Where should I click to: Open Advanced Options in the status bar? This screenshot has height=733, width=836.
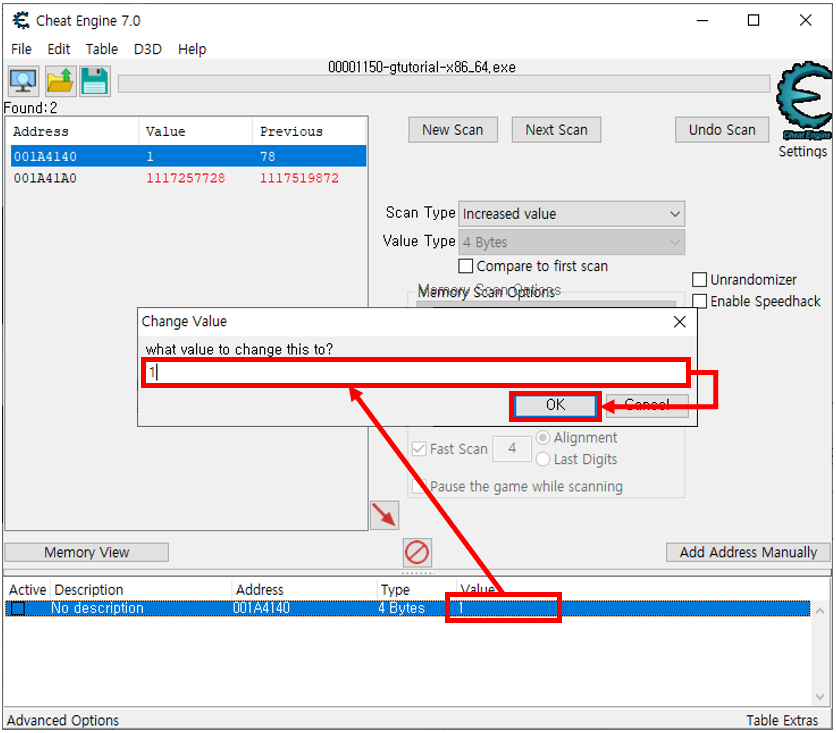tap(63, 720)
